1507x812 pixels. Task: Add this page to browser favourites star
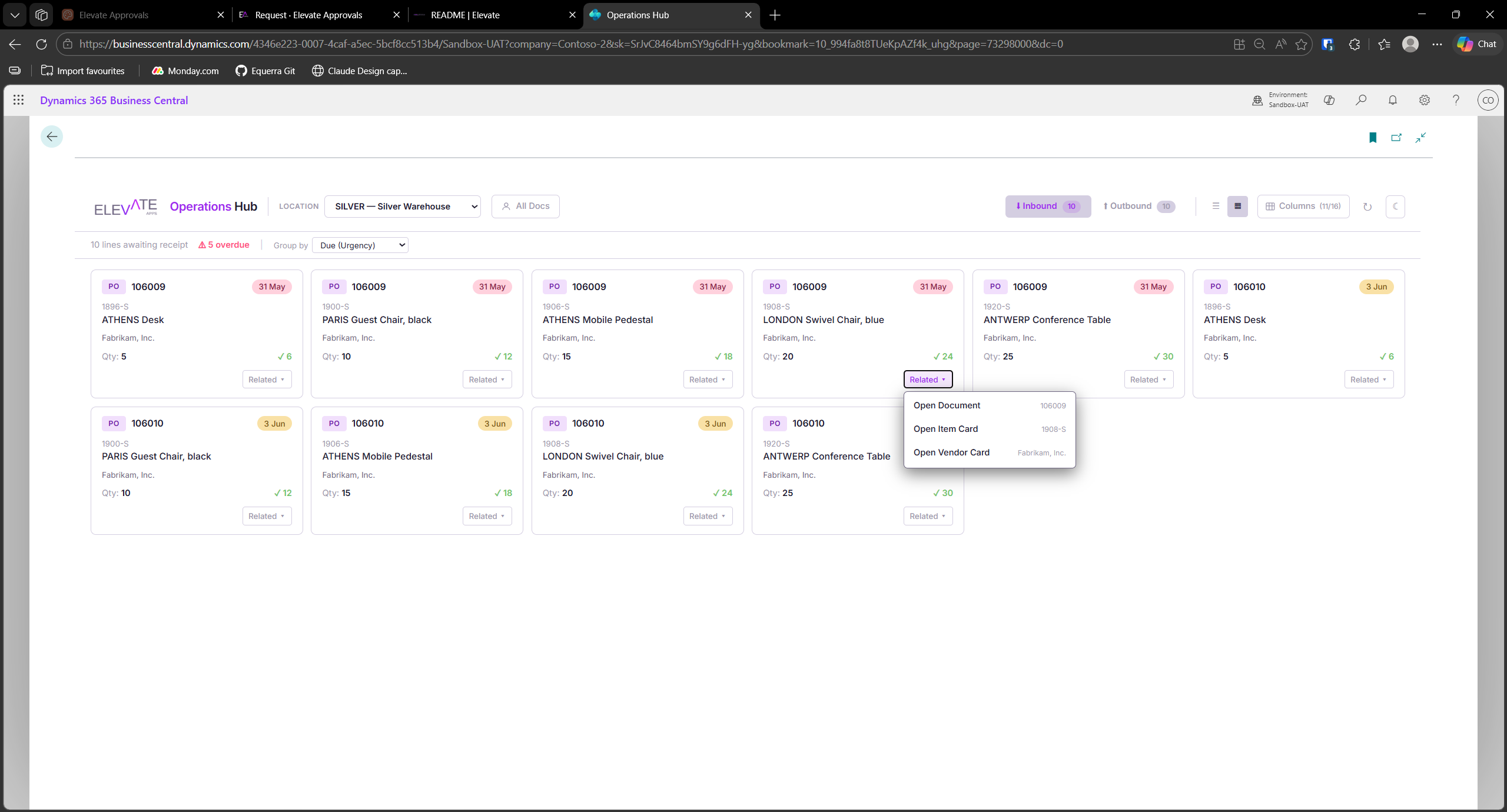tap(1301, 44)
